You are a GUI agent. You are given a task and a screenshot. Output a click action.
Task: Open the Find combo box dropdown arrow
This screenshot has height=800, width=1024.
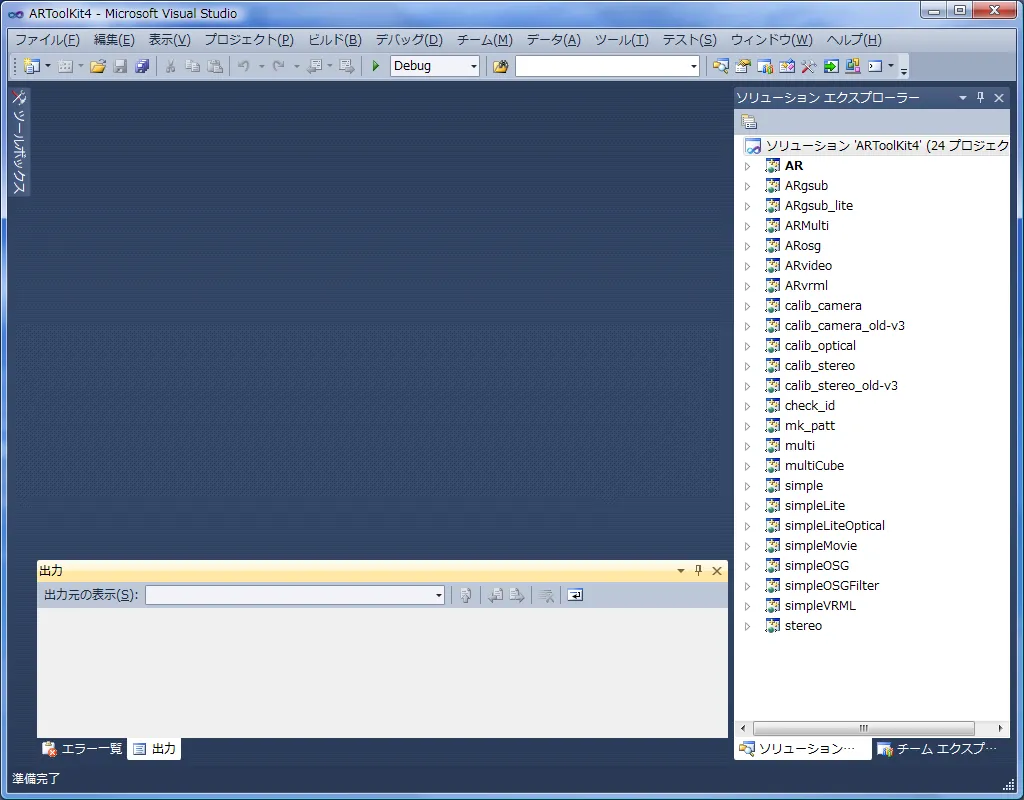[694, 66]
